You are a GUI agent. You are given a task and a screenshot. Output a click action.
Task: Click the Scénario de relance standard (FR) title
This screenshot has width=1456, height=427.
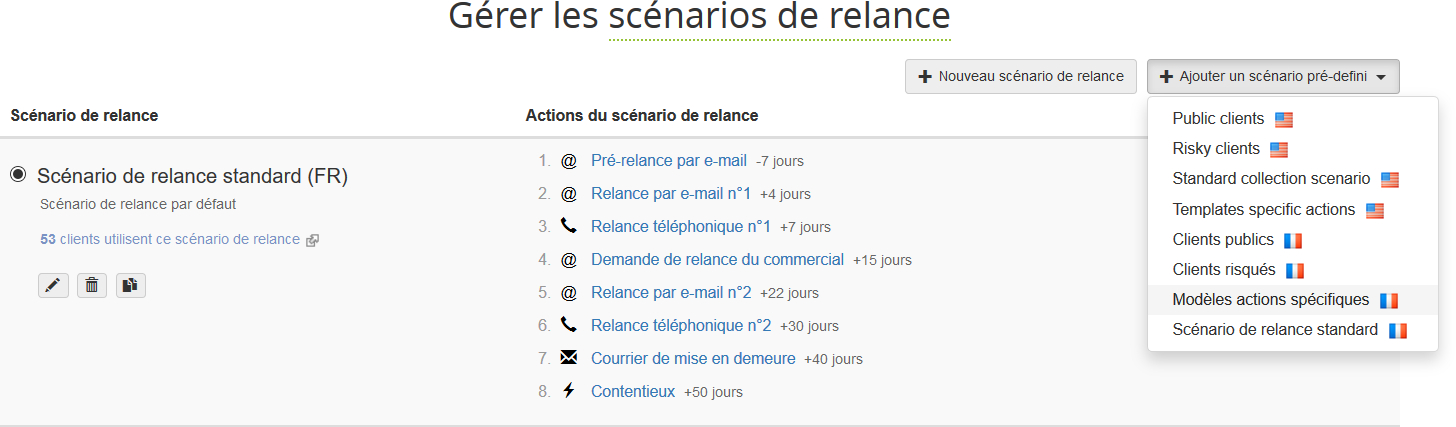click(x=192, y=176)
